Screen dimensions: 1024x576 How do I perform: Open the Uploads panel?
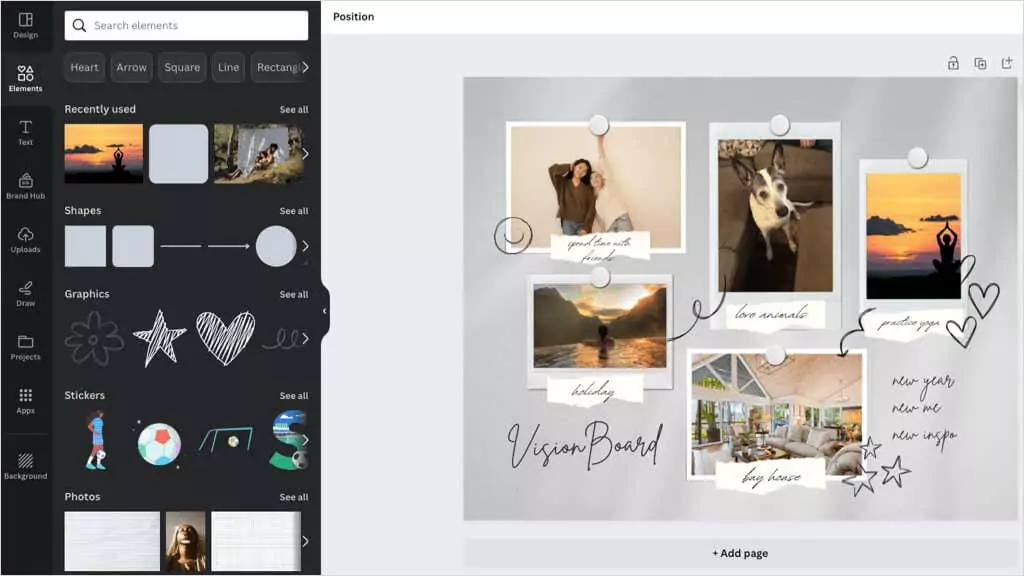[25, 240]
